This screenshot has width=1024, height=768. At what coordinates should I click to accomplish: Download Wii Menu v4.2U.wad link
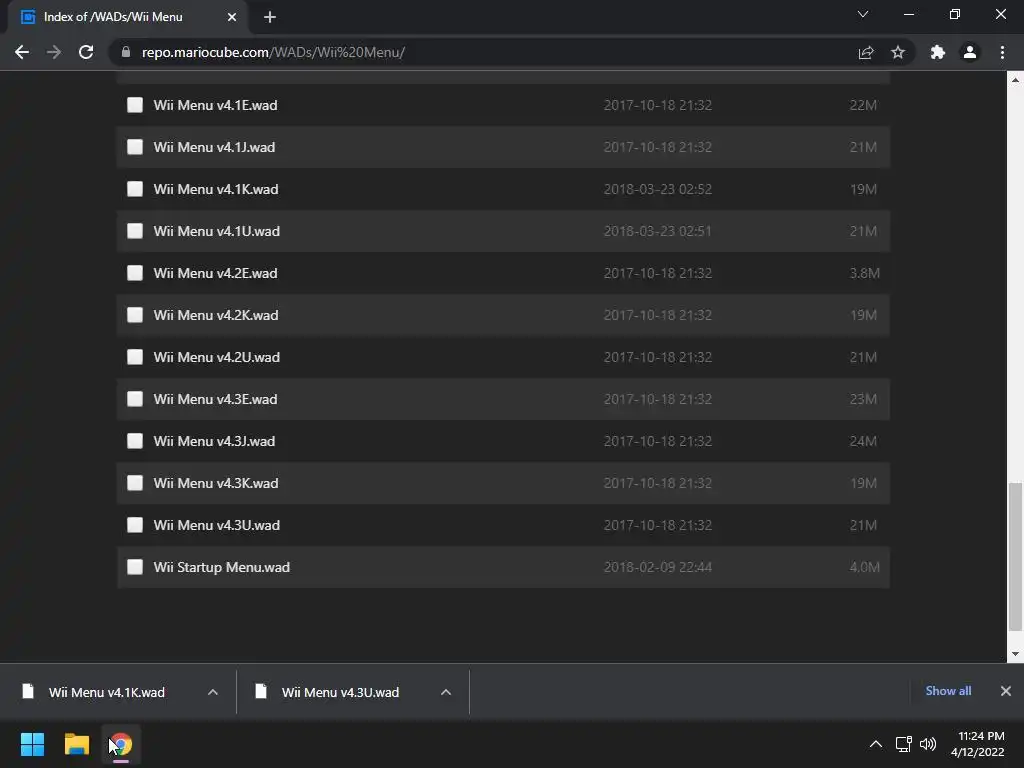(x=217, y=357)
